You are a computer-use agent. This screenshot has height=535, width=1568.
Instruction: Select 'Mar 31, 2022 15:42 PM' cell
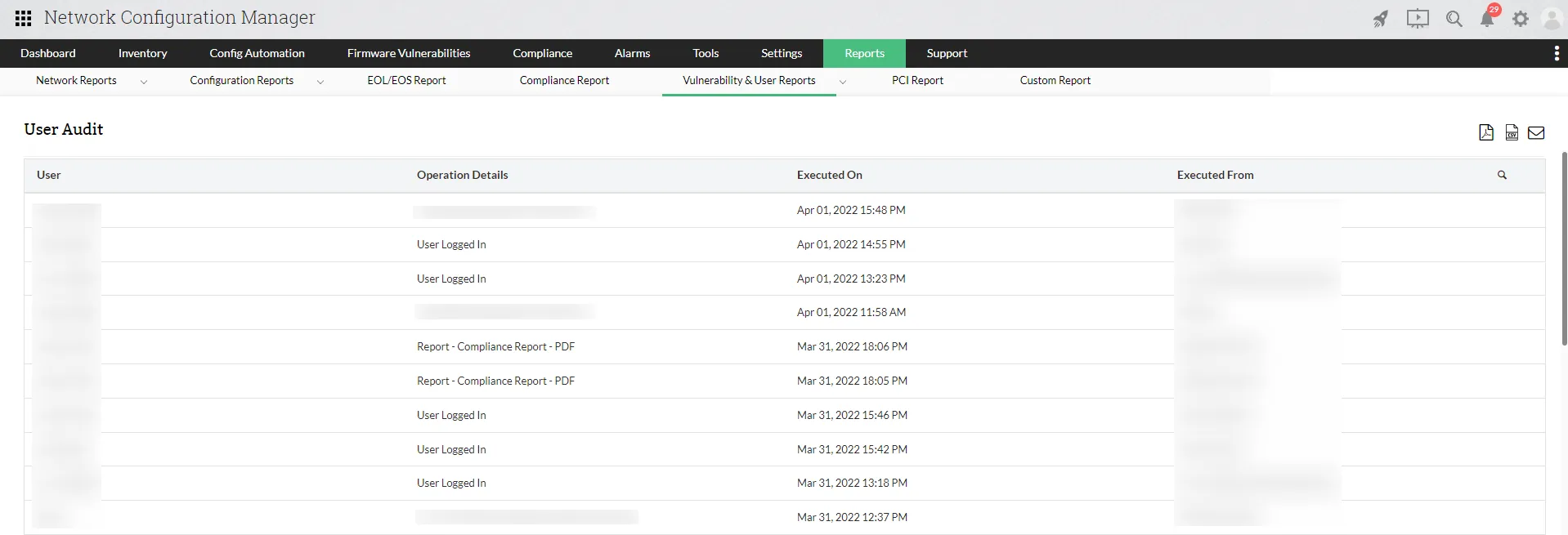click(x=852, y=449)
